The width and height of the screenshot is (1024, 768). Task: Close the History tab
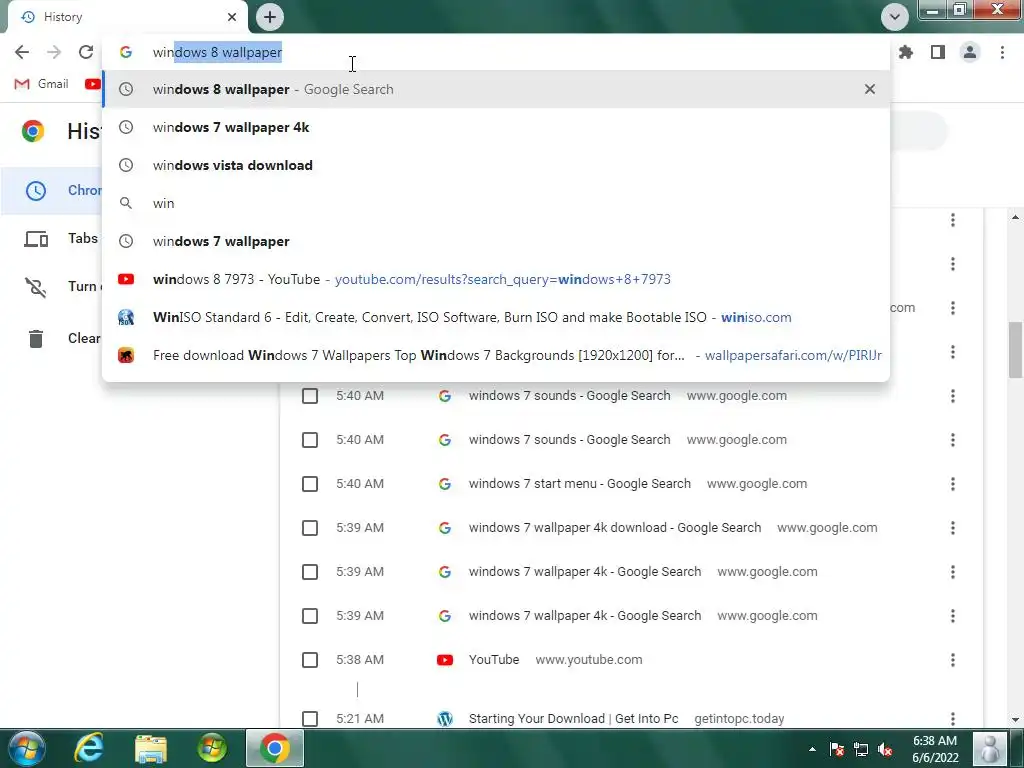pos(232,17)
